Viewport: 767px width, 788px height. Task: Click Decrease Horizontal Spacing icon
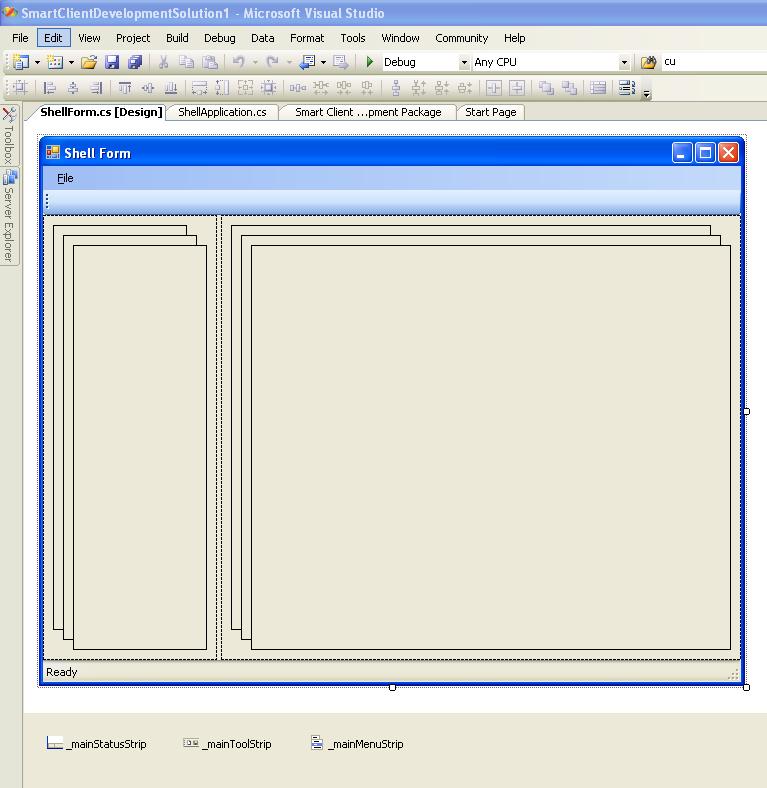pyautogui.click(x=344, y=88)
